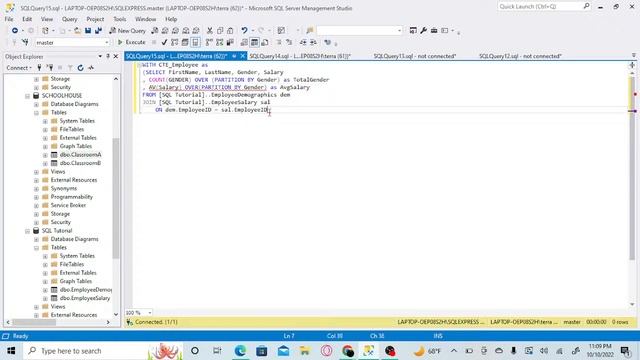The image size is (640, 360).
Task: Click the Save All icon
Action: [x=98, y=31]
